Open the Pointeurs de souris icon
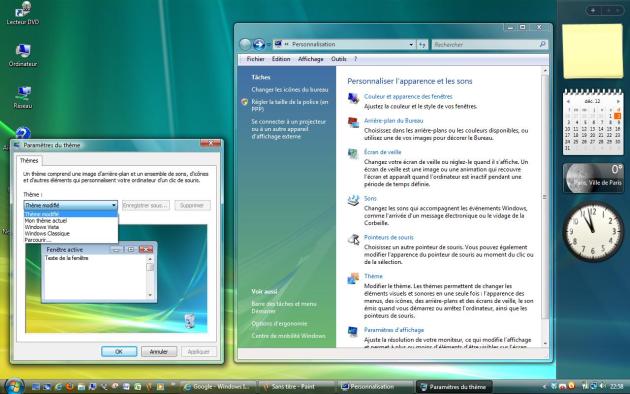Screen dimensions: 630x394 coord(353,239)
